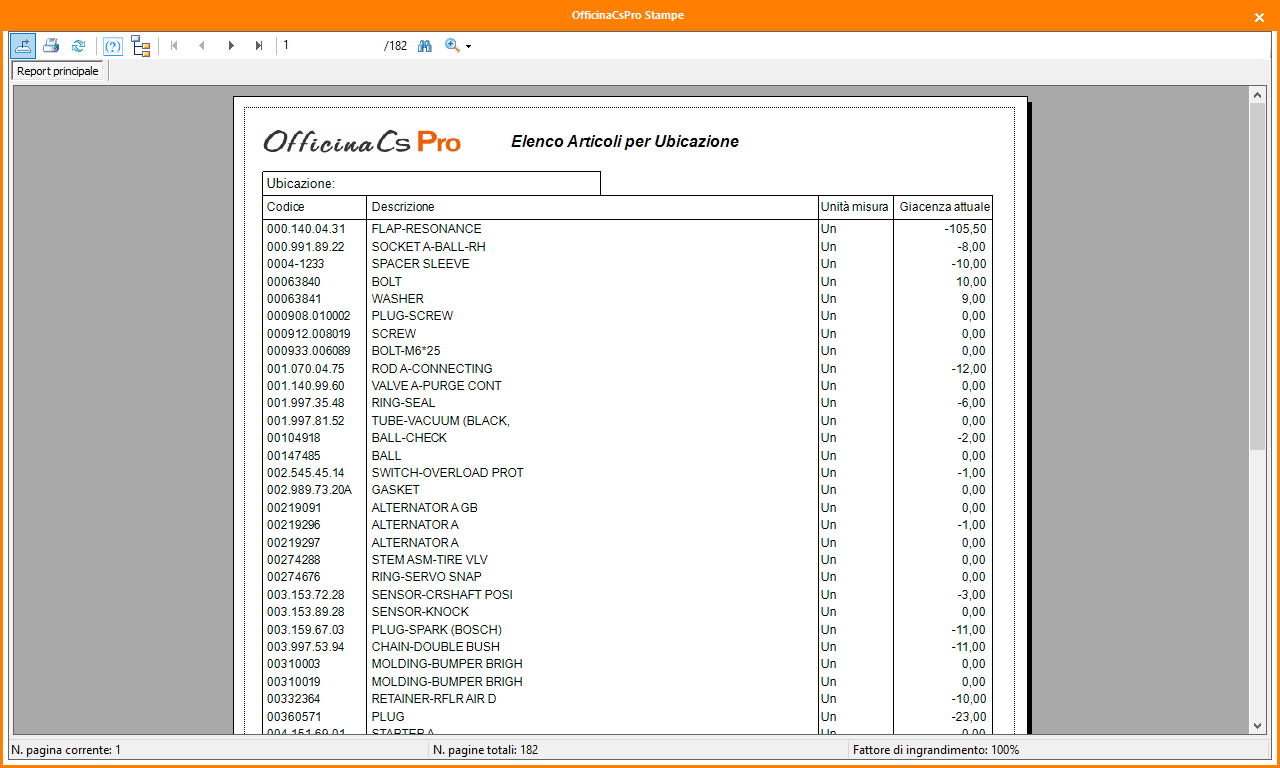Click N. pagina corrente status entry

[66, 750]
